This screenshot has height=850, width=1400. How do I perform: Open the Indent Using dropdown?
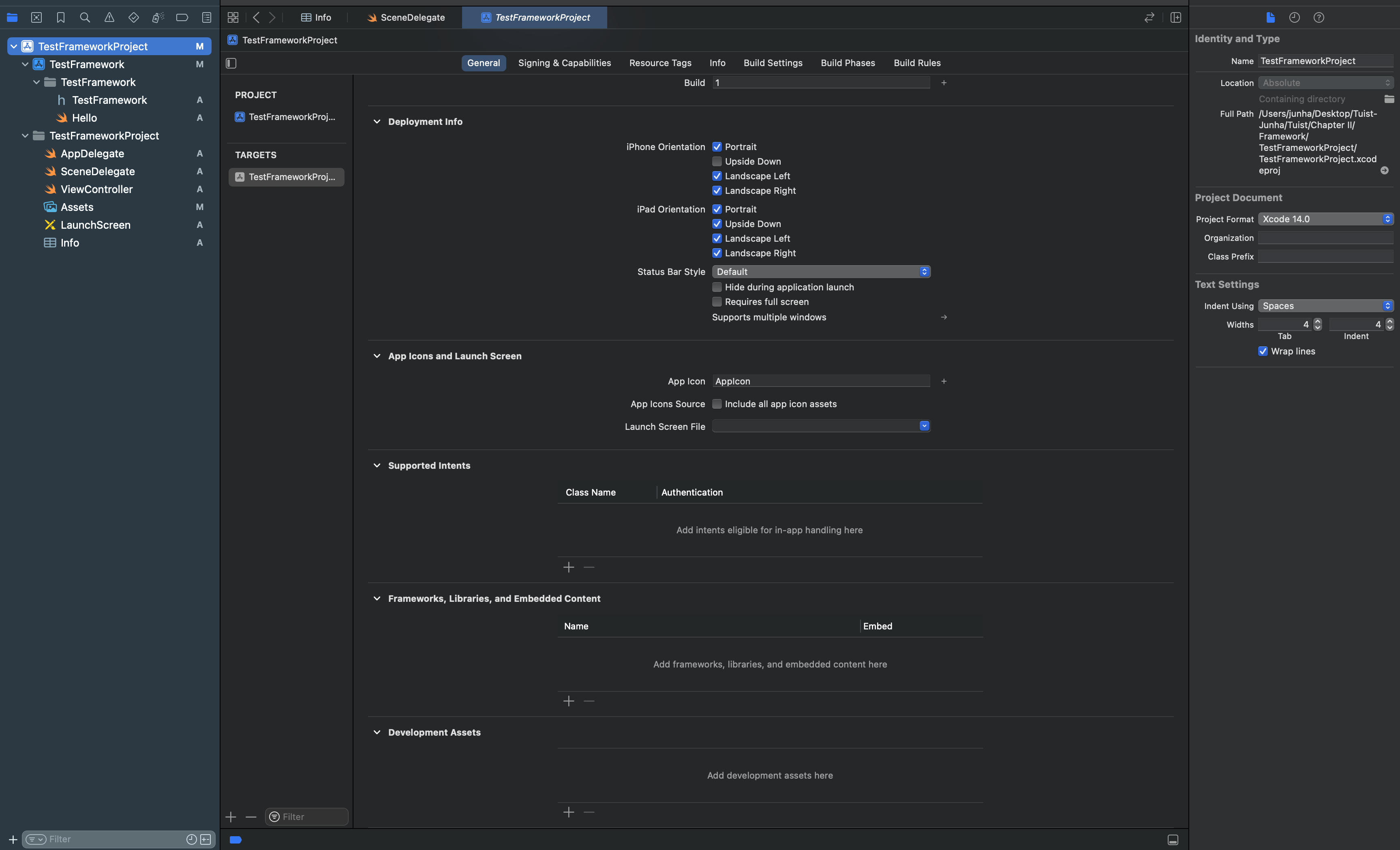tap(1325, 306)
